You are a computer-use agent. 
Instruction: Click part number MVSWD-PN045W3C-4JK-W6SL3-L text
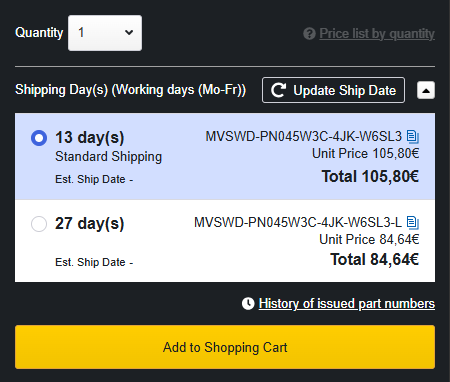[298, 222]
